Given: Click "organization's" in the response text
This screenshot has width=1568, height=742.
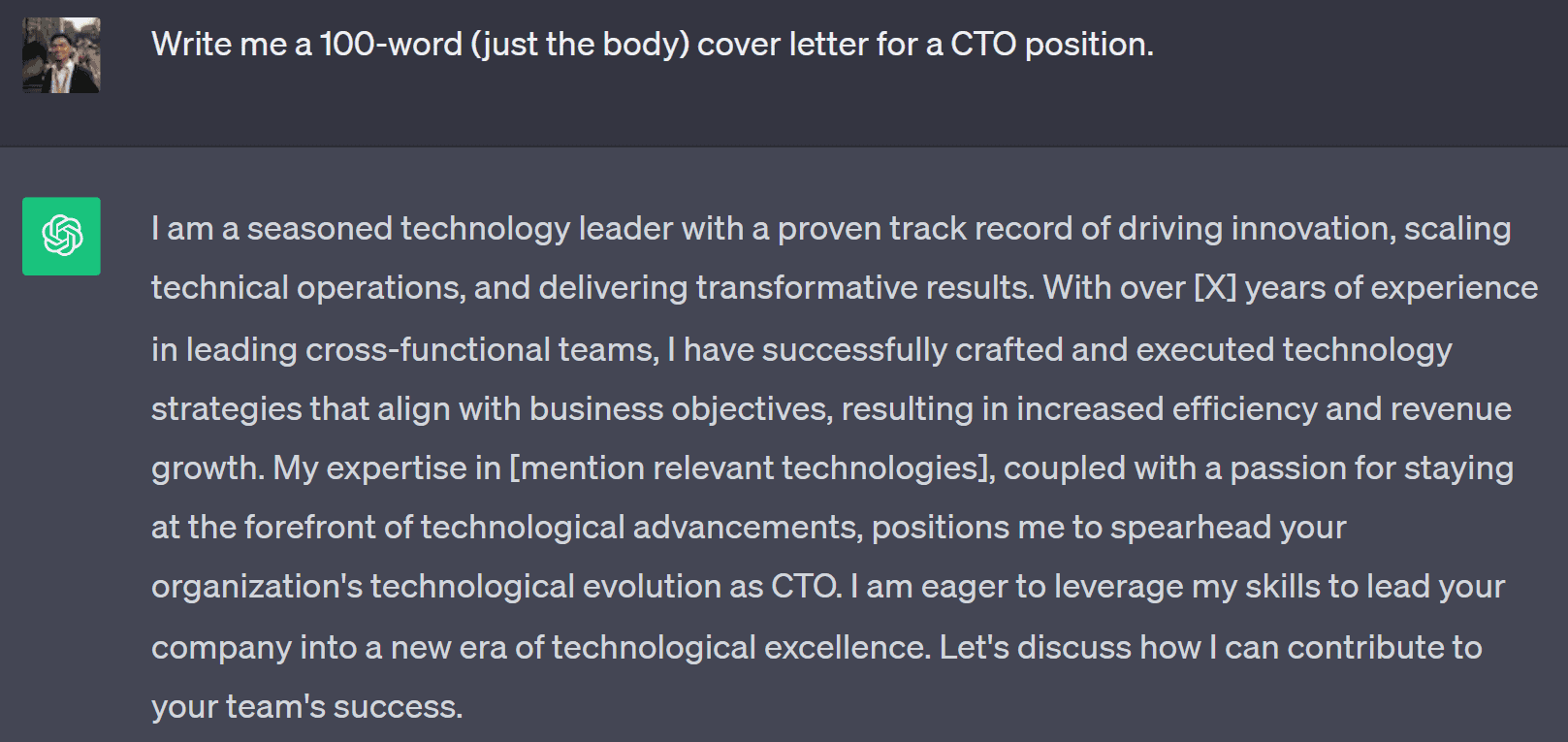Looking at the screenshot, I should [257, 587].
